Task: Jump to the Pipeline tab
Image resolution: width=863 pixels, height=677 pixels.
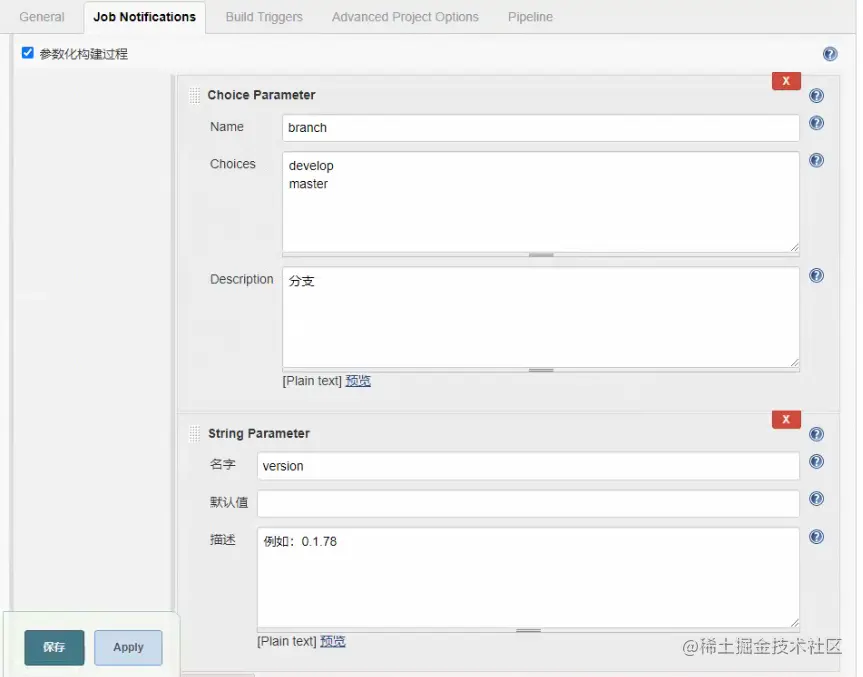Action: [x=530, y=17]
